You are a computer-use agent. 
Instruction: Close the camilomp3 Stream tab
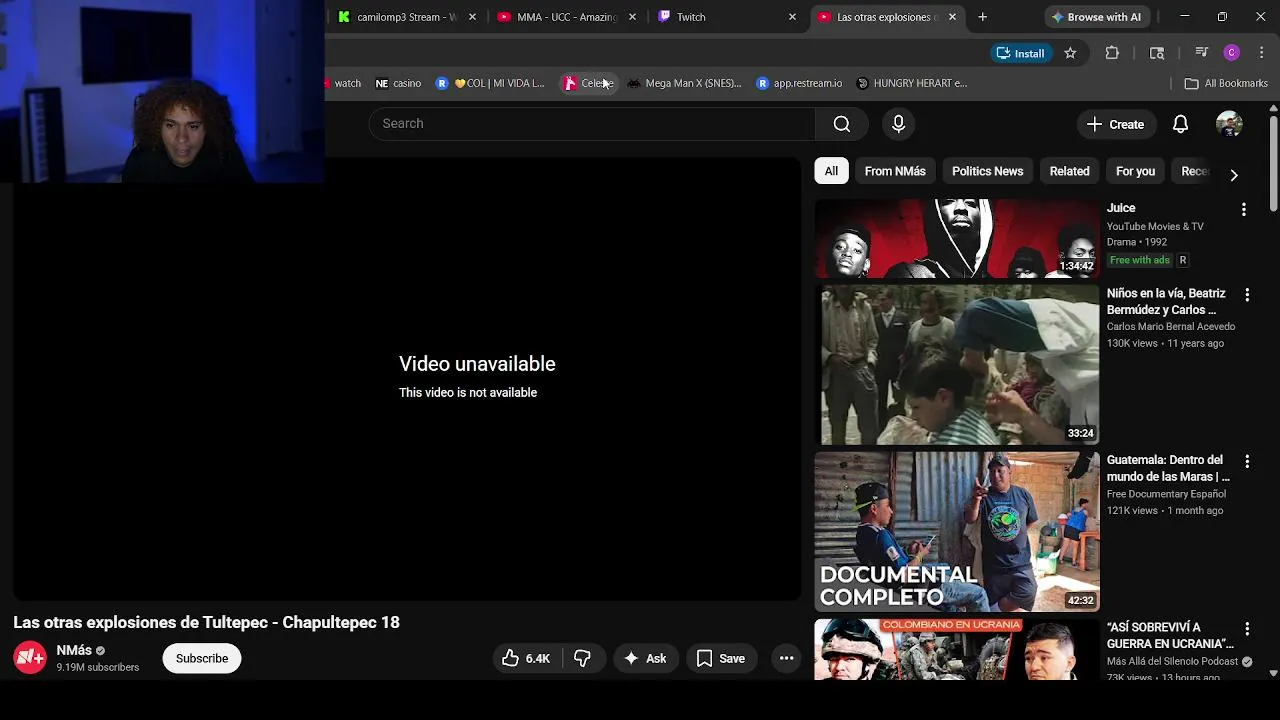click(472, 17)
